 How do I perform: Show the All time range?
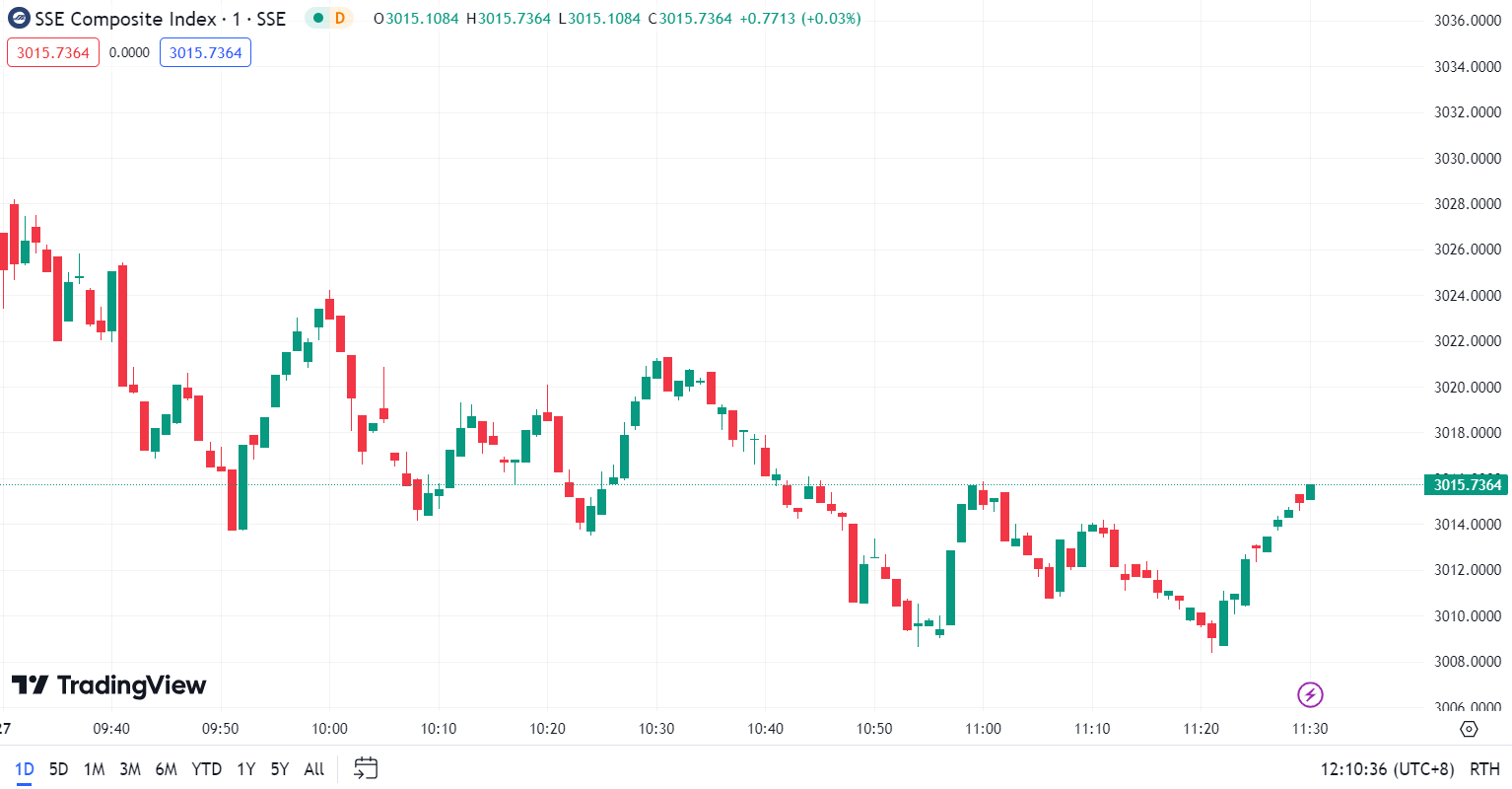coord(313,769)
